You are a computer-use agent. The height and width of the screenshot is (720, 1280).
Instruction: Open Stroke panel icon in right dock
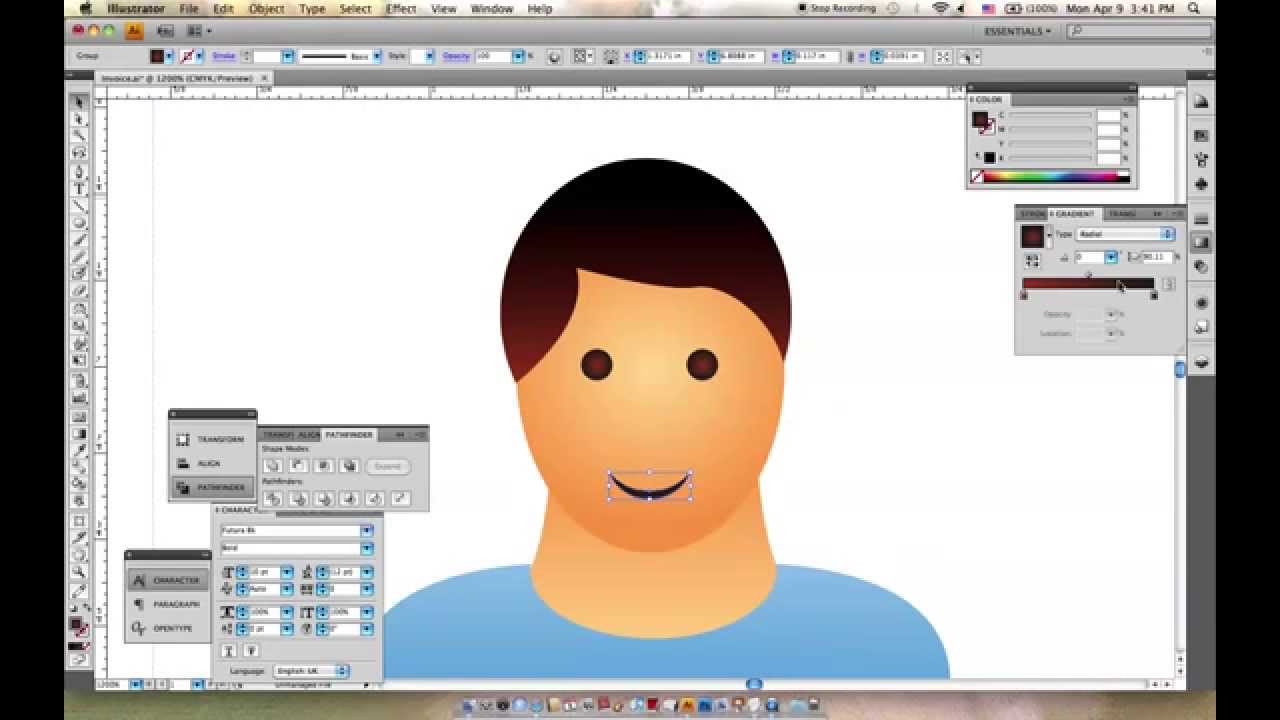pyautogui.click(x=1201, y=219)
